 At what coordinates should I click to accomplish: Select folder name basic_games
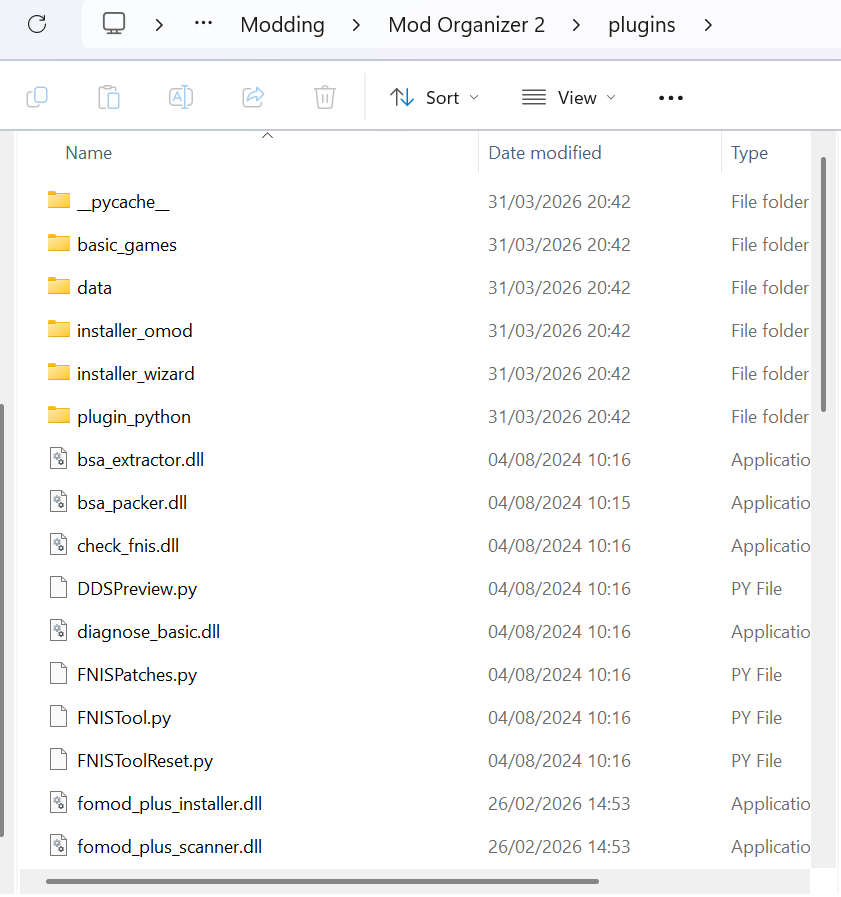coord(127,245)
